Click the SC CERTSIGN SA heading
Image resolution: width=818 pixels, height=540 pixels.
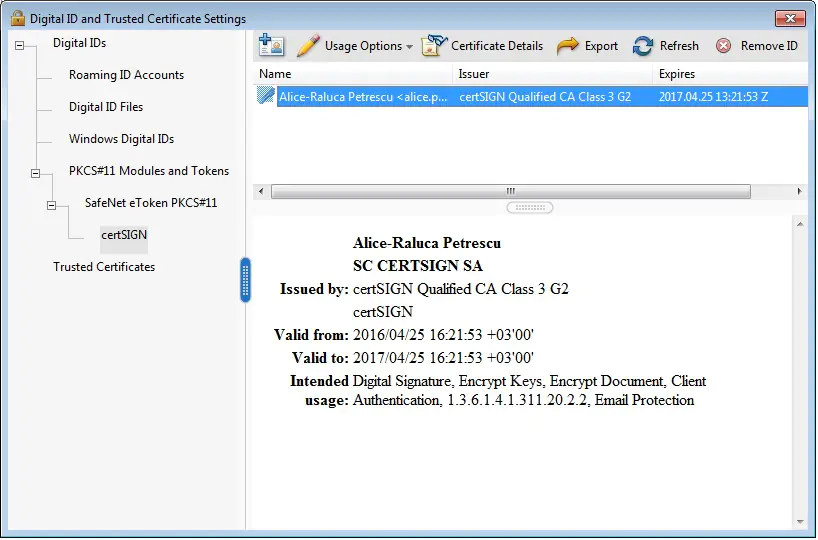418,266
